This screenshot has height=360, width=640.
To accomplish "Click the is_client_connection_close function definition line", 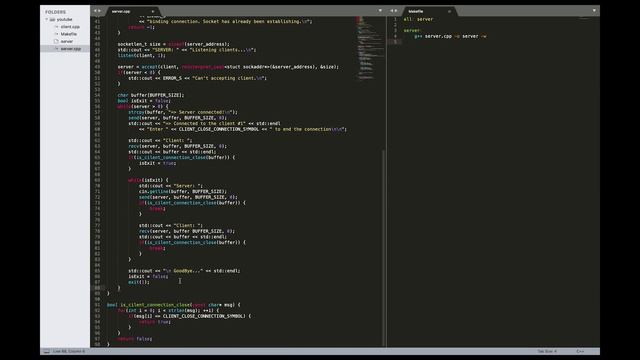I will (173, 305).
